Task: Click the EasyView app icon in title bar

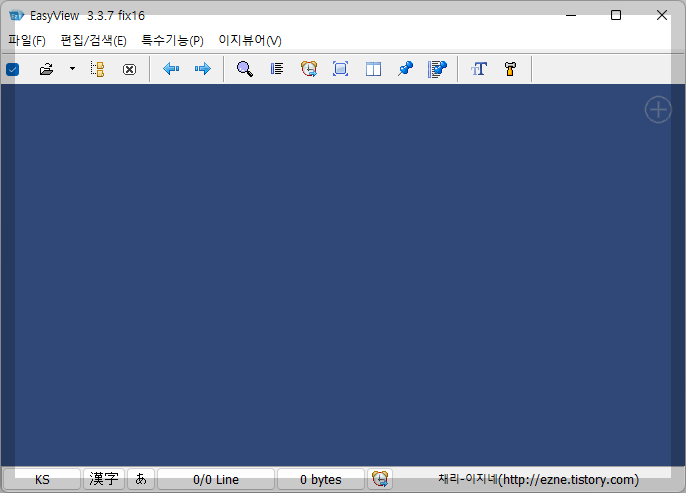Action: coord(16,16)
